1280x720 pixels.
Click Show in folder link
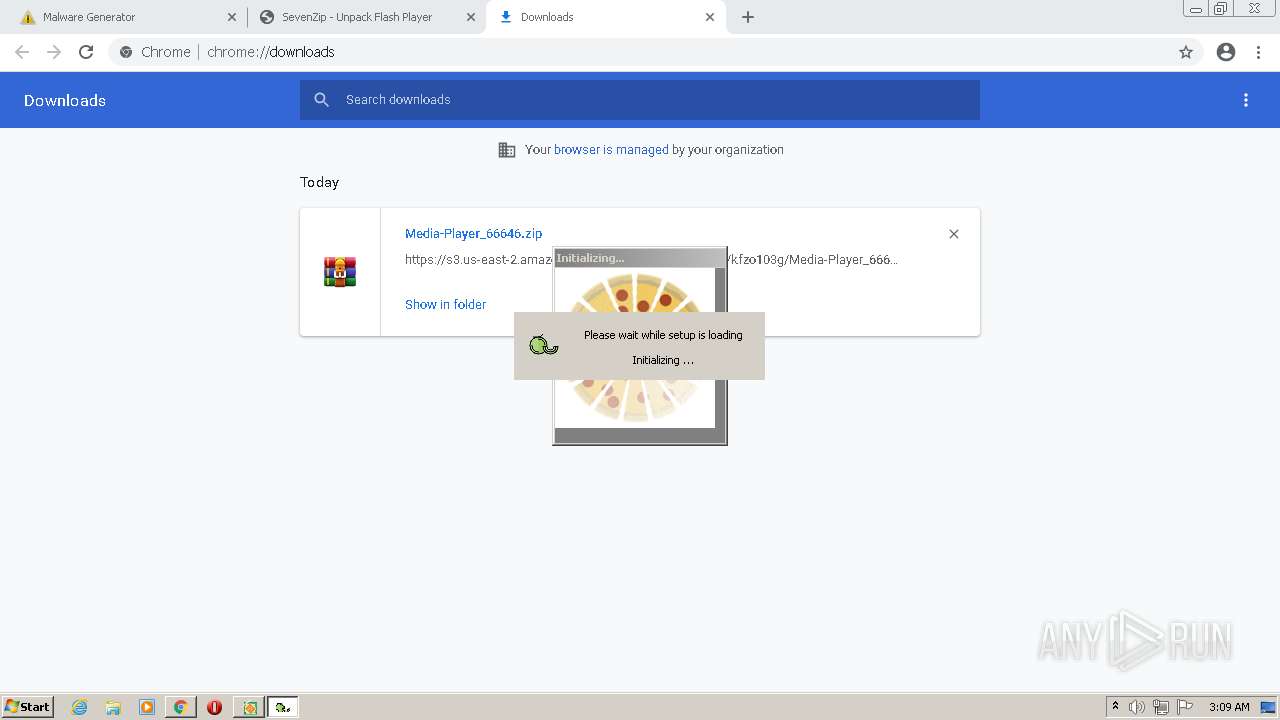[445, 305]
